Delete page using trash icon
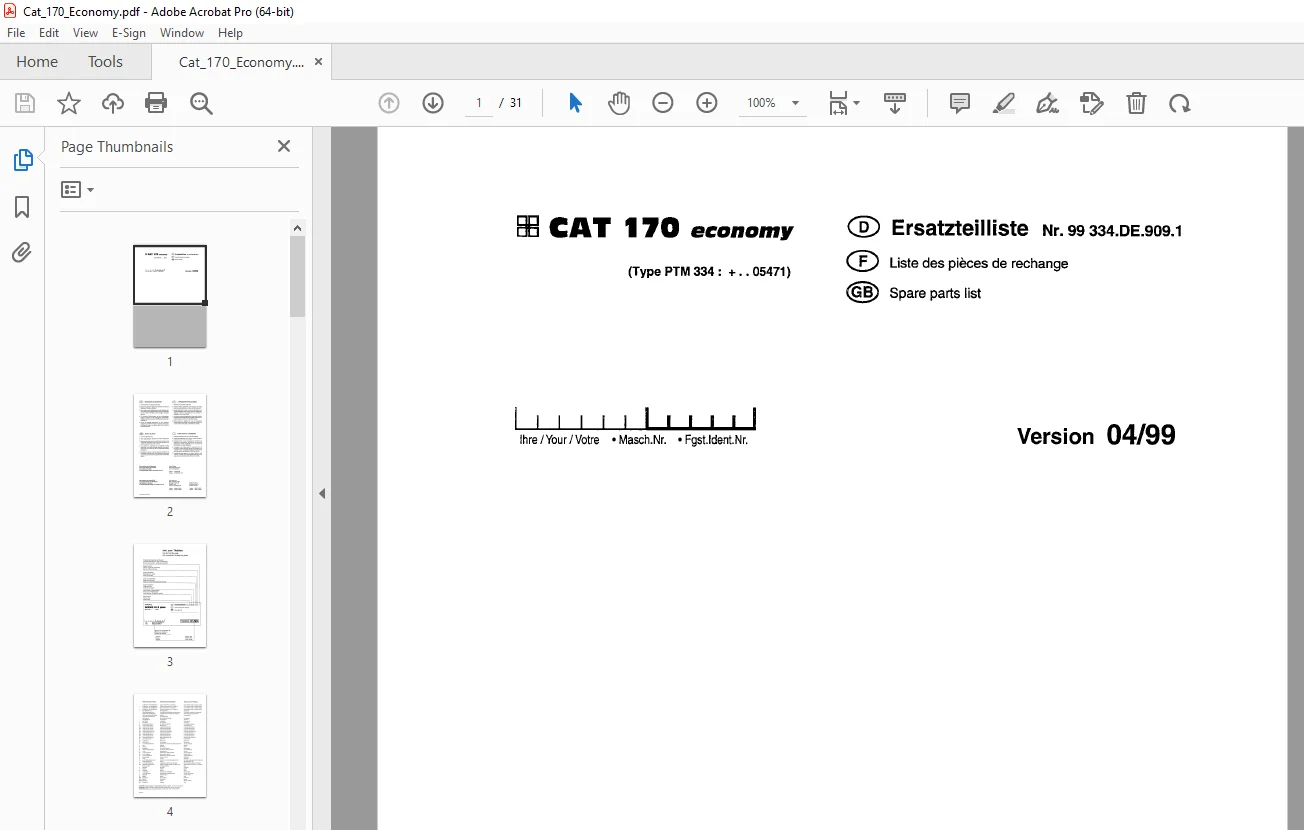 1136,103
